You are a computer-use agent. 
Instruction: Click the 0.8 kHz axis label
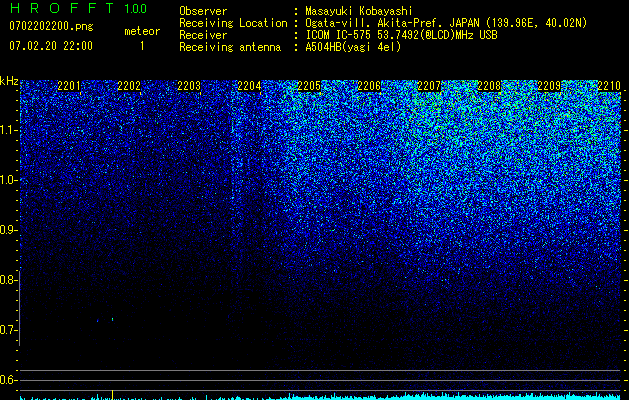coord(9,280)
